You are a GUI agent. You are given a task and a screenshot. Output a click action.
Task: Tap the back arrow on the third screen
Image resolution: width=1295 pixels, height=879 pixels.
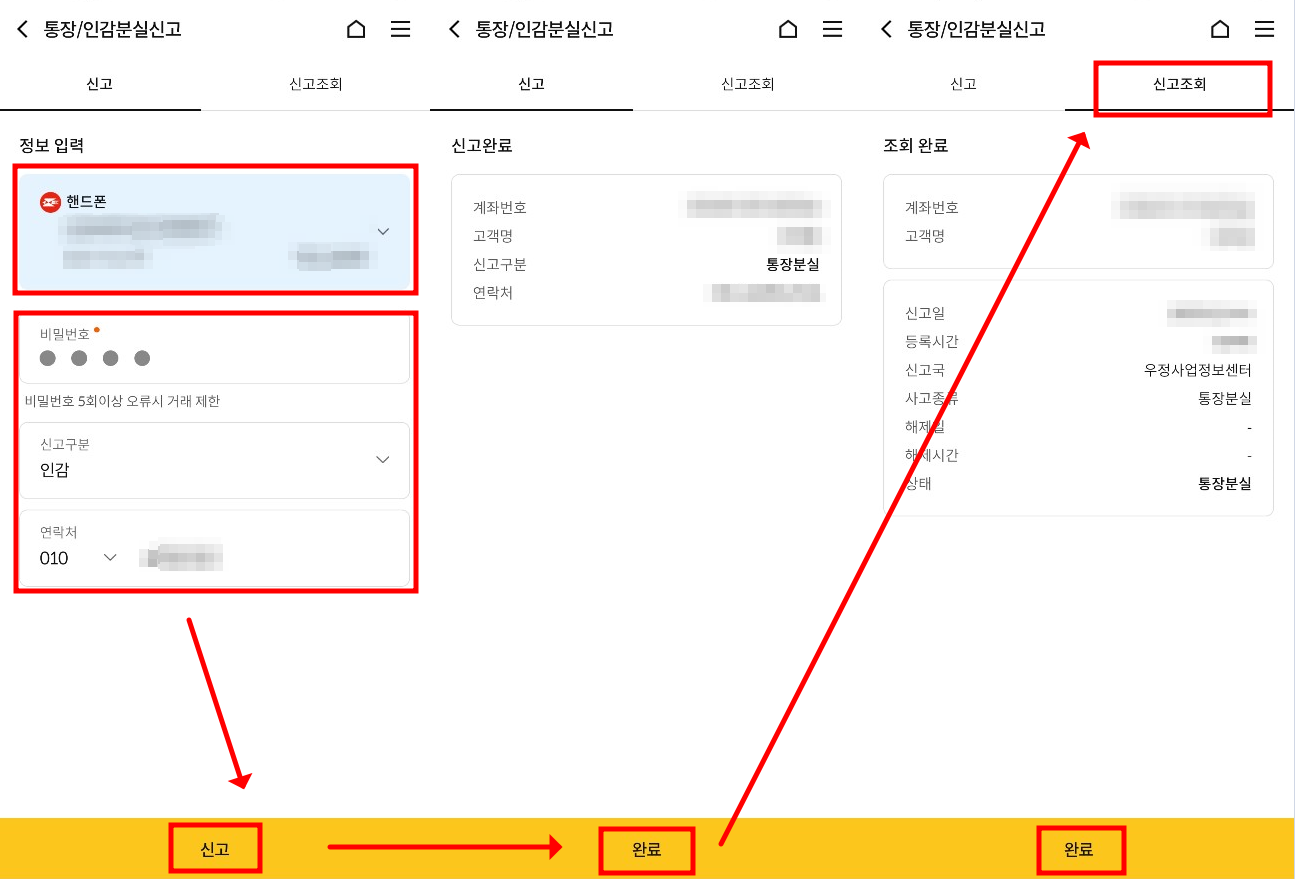click(x=886, y=29)
